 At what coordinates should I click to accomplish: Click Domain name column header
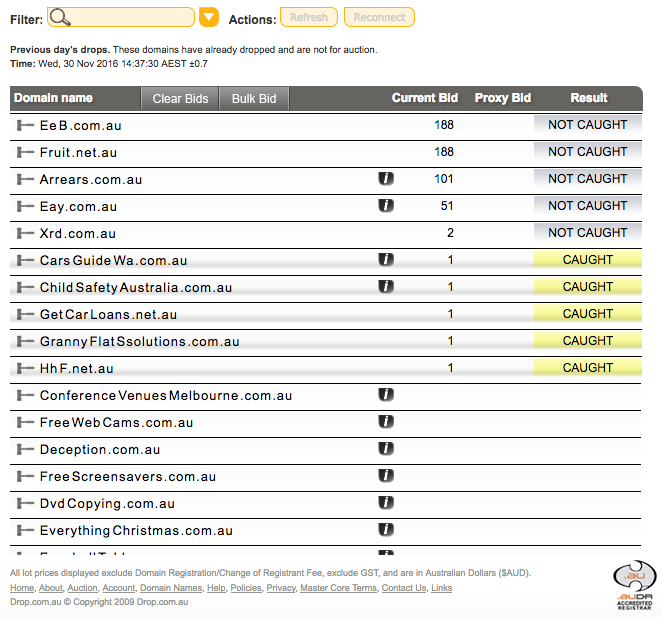53,98
